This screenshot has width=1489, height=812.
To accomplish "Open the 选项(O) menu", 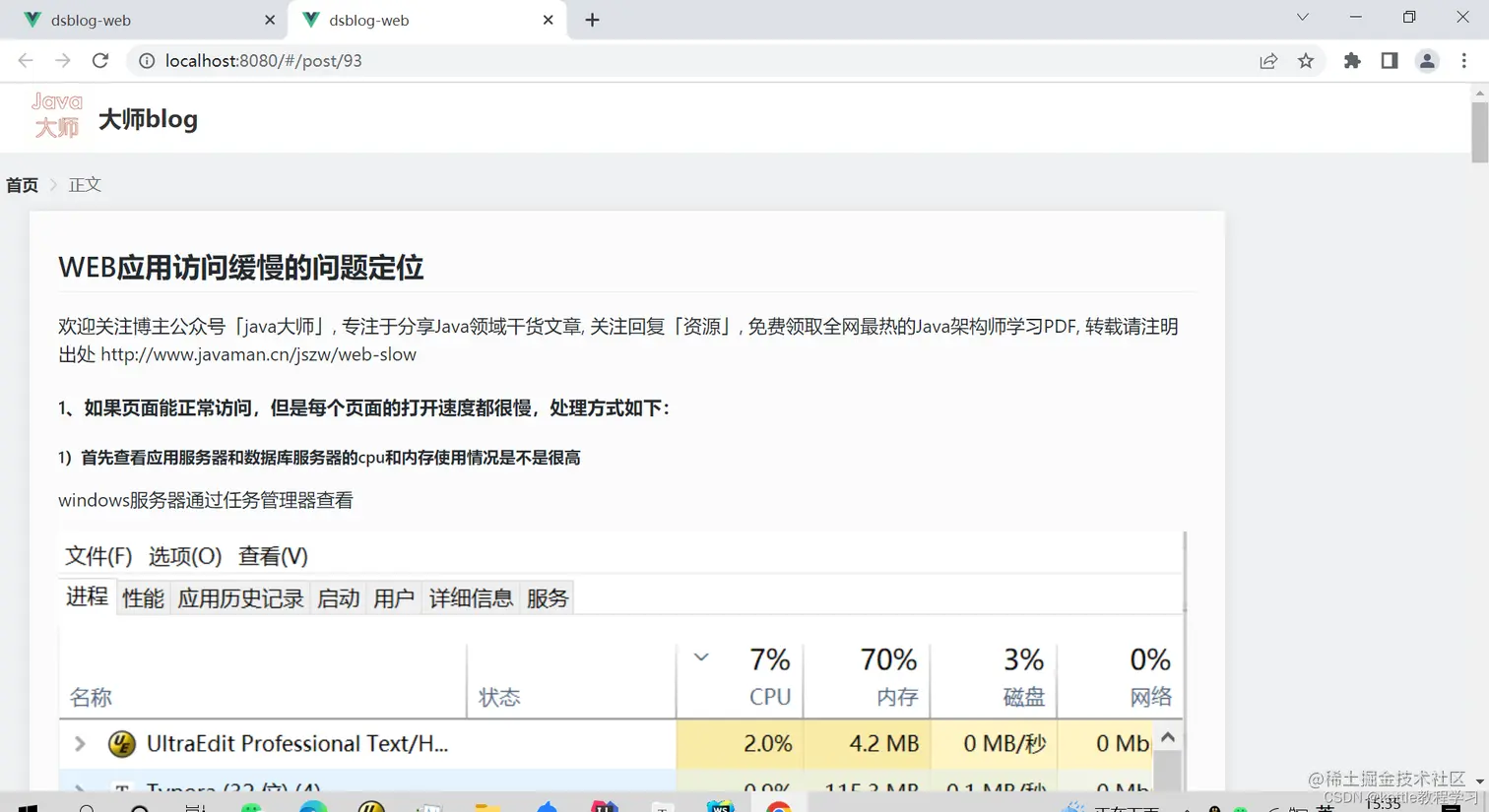I will (185, 556).
